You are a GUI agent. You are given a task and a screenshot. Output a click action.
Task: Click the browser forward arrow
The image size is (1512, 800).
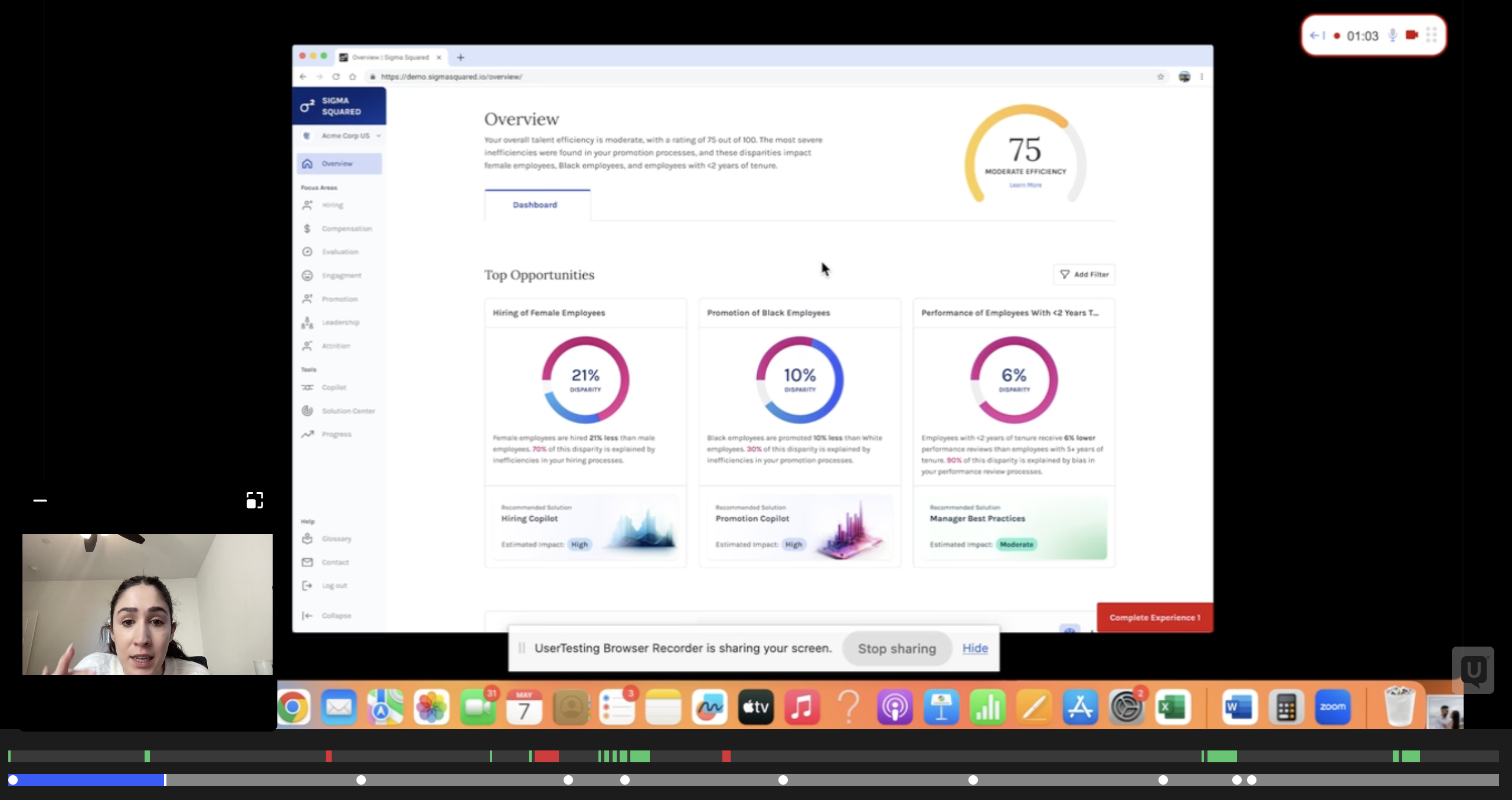[x=319, y=77]
